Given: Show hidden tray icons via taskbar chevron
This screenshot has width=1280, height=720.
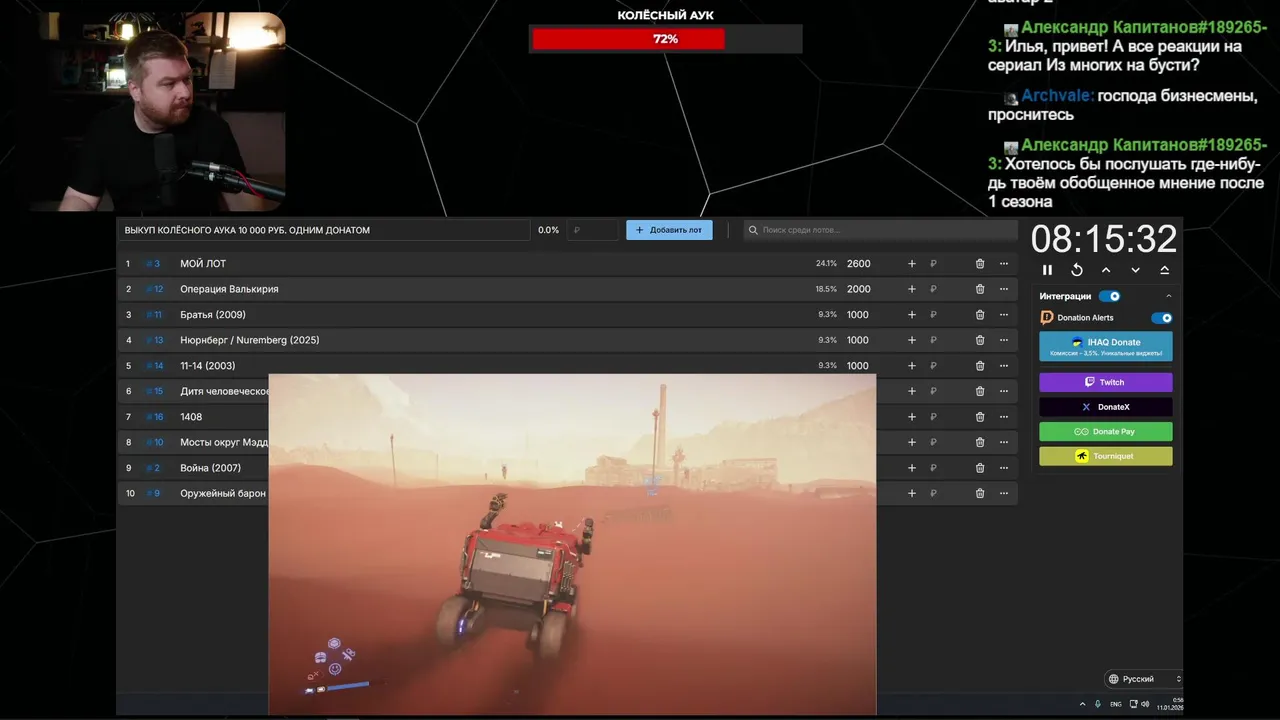Looking at the screenshot, I should coord(1082,704).
